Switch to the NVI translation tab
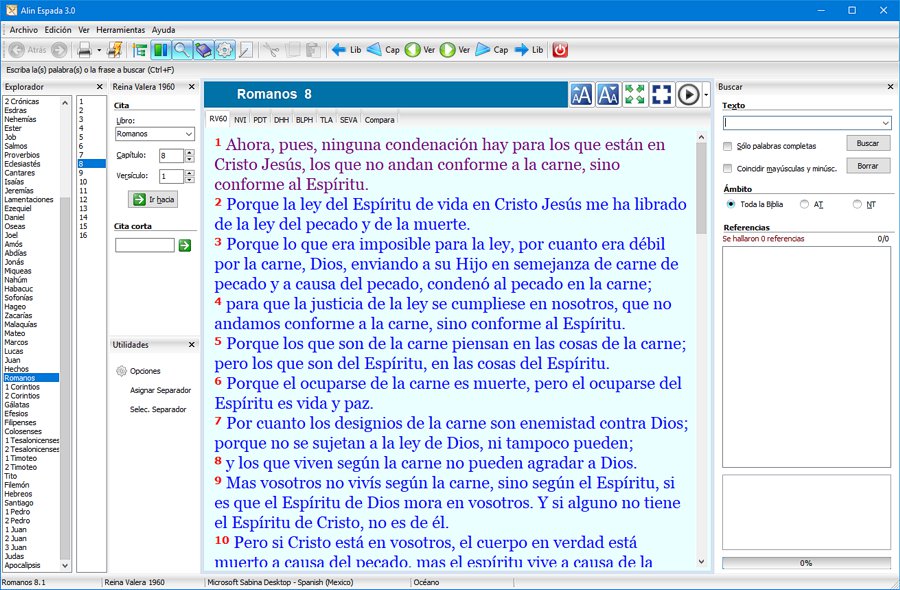Image resolution: width=900 pixels, height=590 pixels. [241, 120]
